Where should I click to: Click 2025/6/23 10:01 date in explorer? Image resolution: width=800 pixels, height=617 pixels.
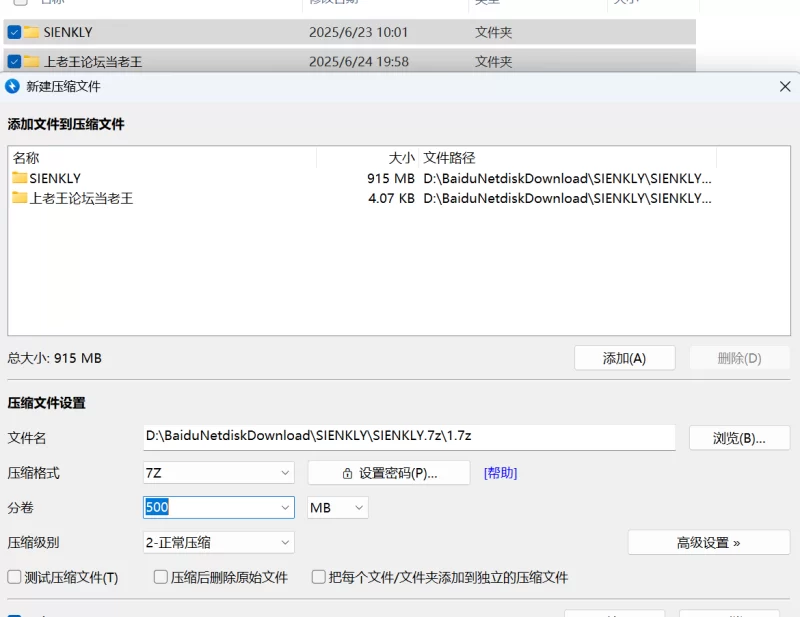358,32
